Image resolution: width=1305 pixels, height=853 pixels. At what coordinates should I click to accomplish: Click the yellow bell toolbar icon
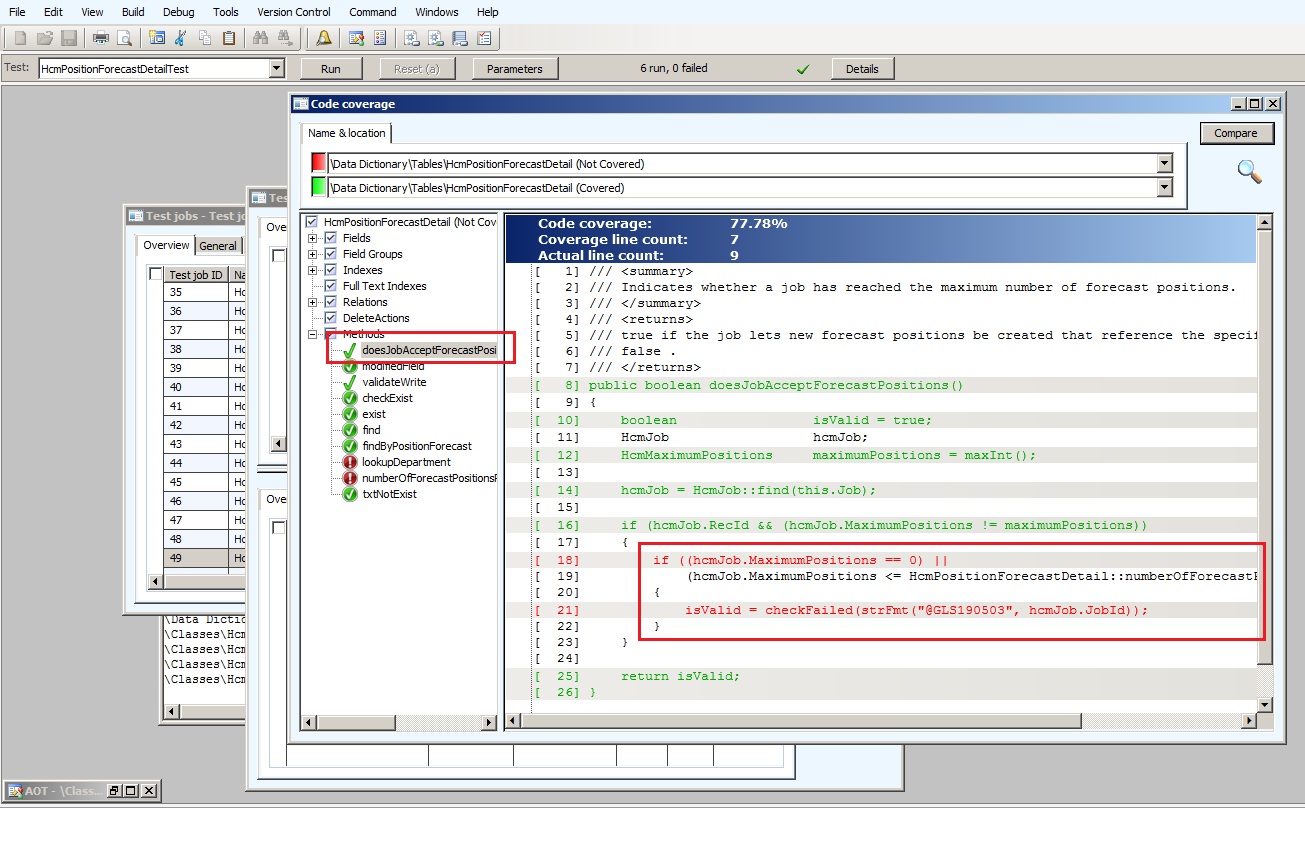click(324, 39)
